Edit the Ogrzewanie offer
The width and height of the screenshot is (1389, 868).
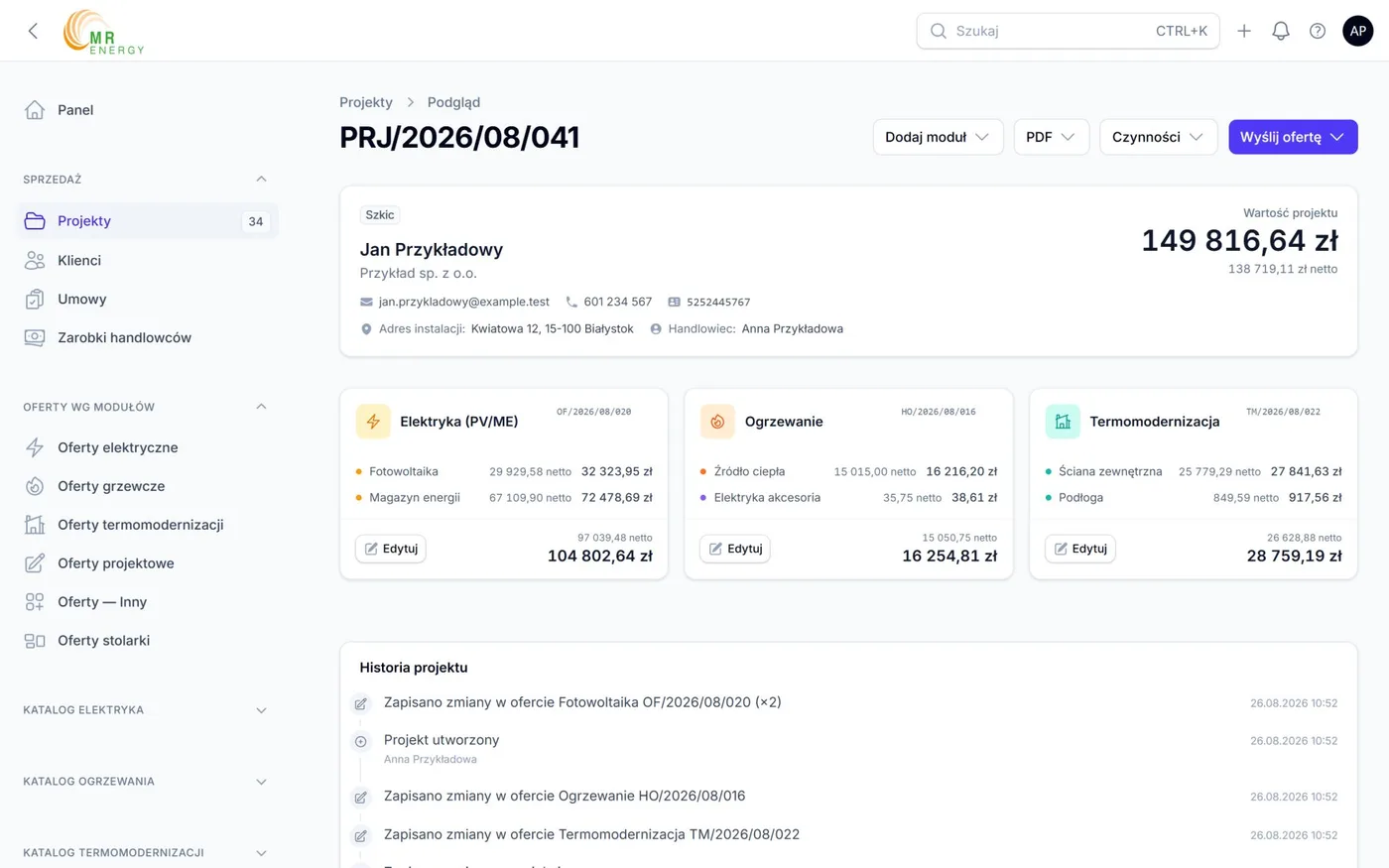point(735,549)
